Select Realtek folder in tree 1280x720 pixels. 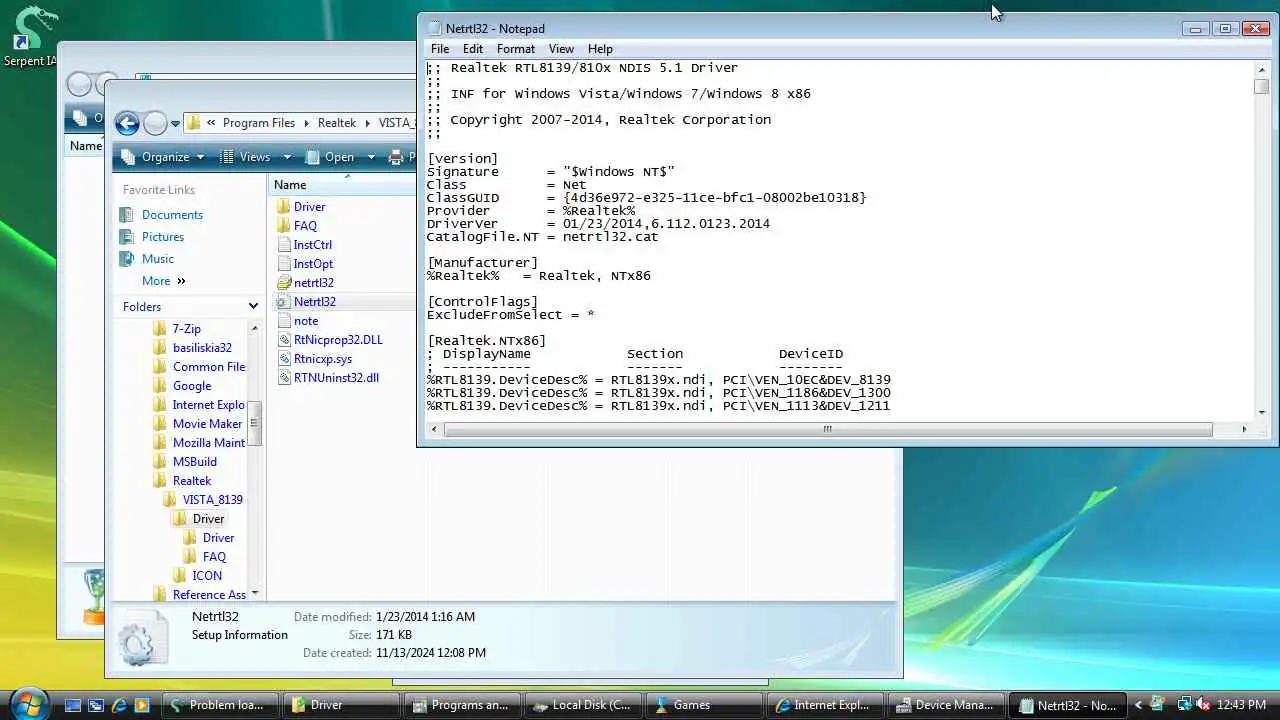191,481
